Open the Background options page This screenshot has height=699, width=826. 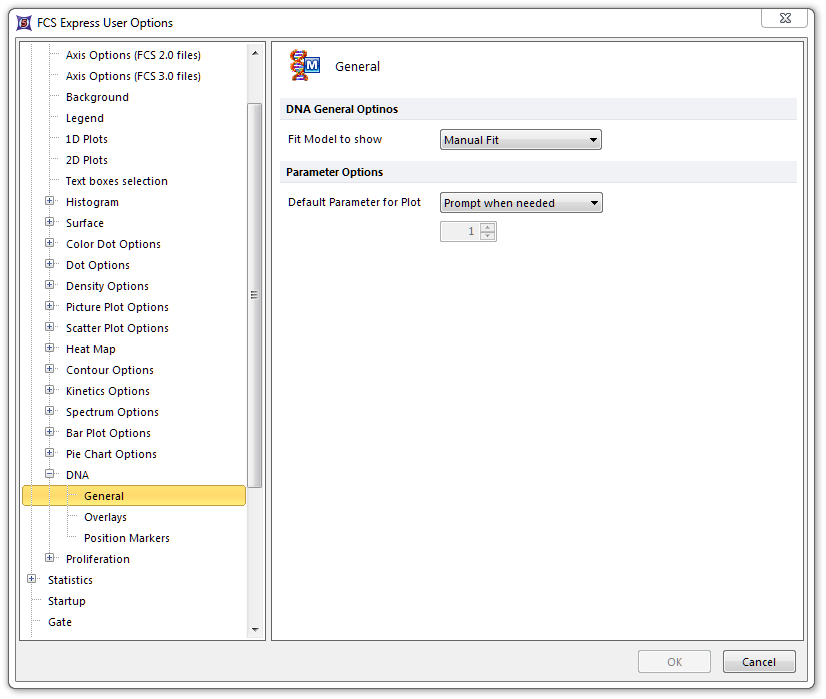click(97, 97)
